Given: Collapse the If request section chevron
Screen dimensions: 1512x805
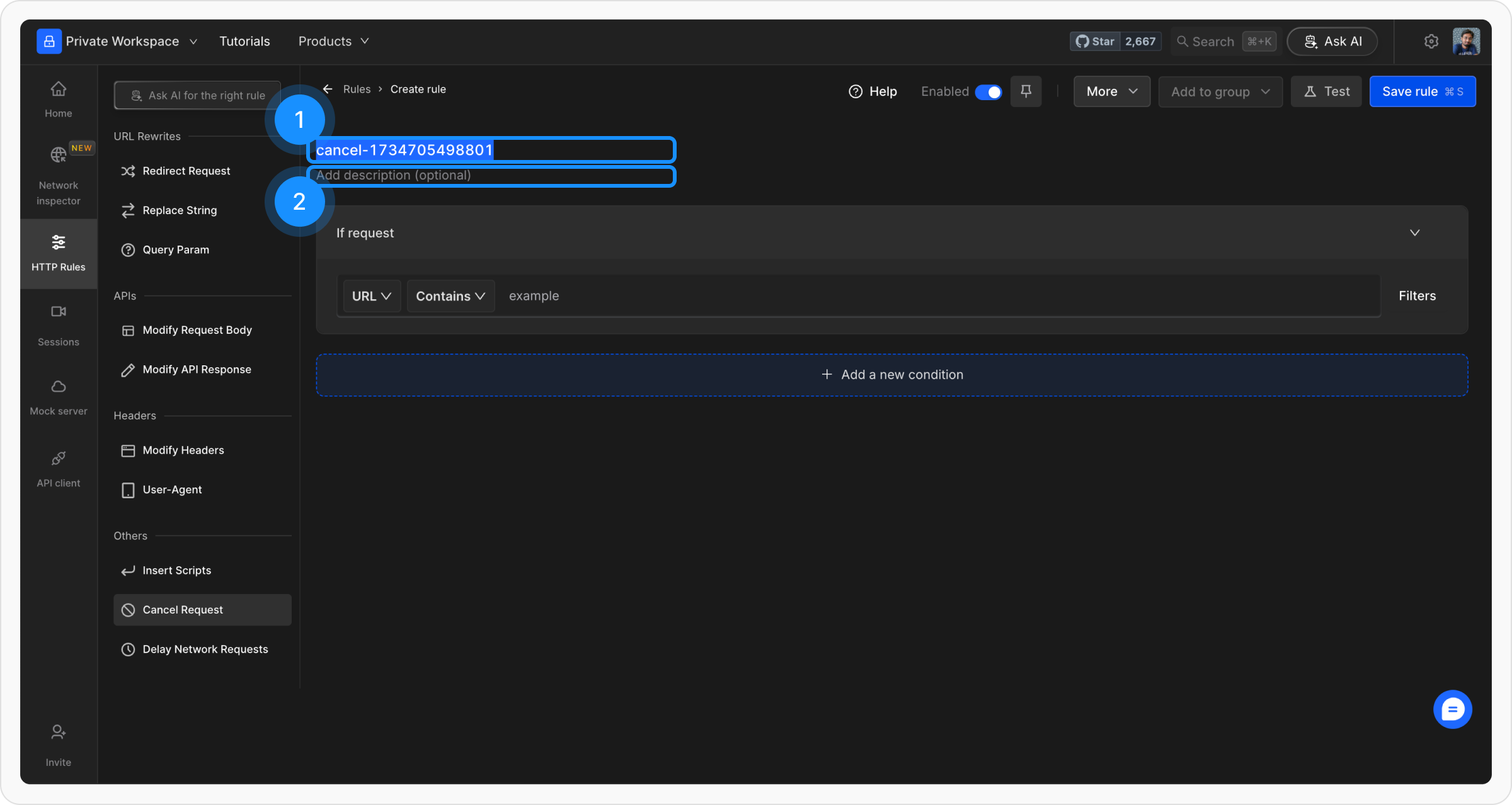Looking at the screenshot, I should [1414, 233].
